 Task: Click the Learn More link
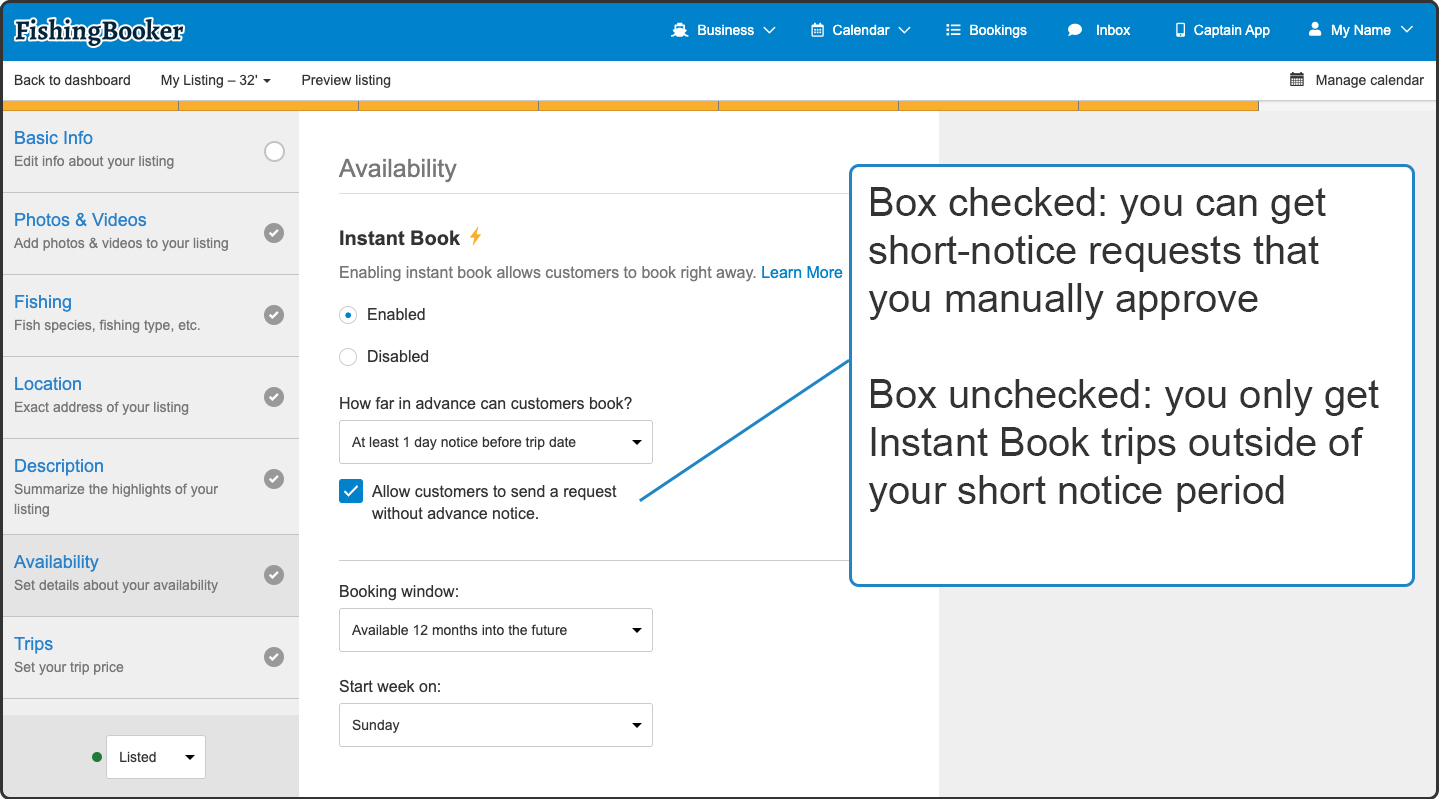pyautogui.click(x=801, y=272)
